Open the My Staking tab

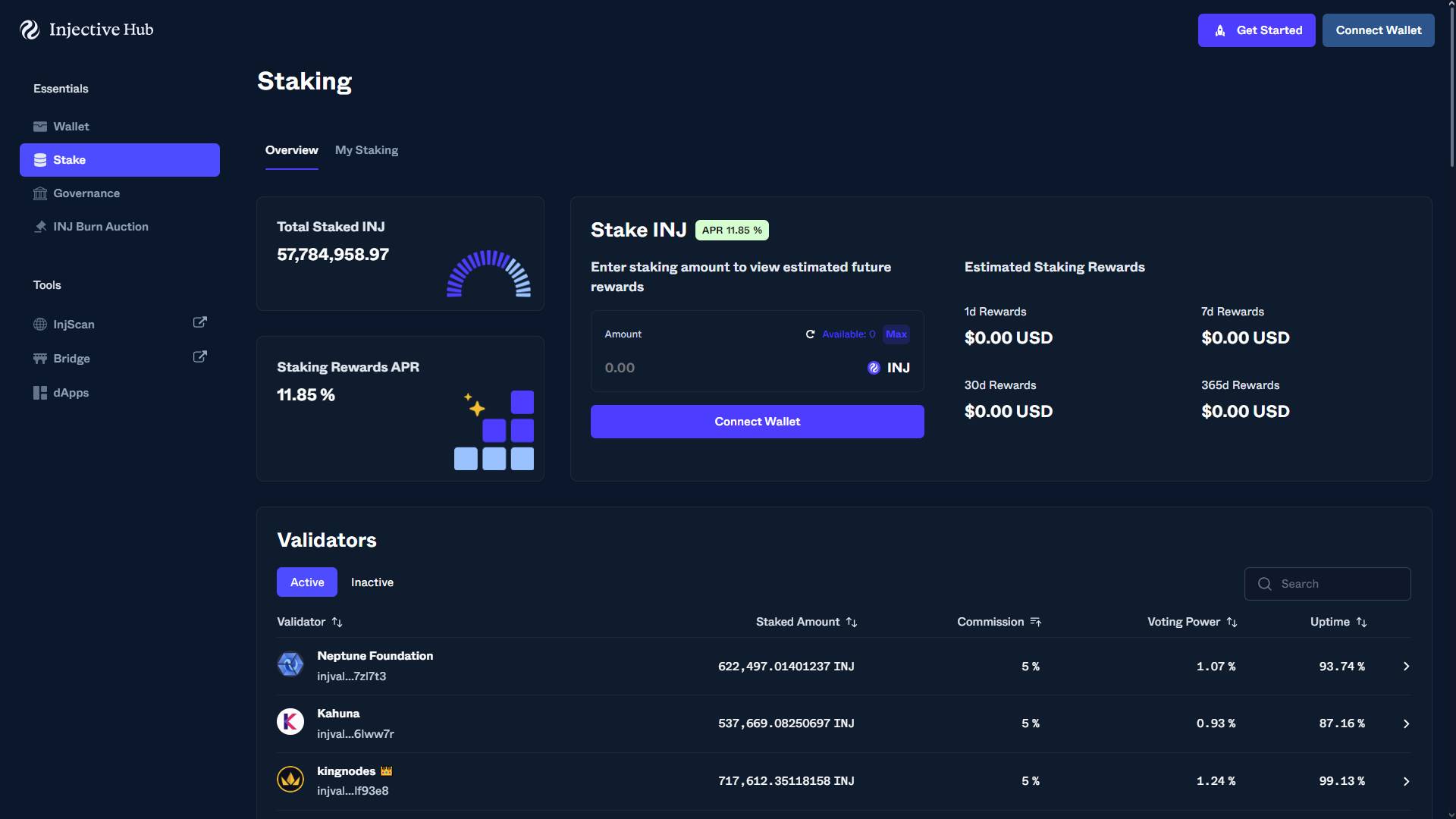click(367, 150)
